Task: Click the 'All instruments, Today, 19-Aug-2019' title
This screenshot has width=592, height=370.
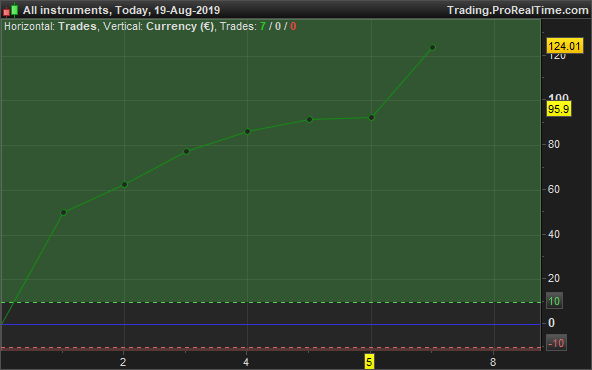Action: [x=121, y=10]
